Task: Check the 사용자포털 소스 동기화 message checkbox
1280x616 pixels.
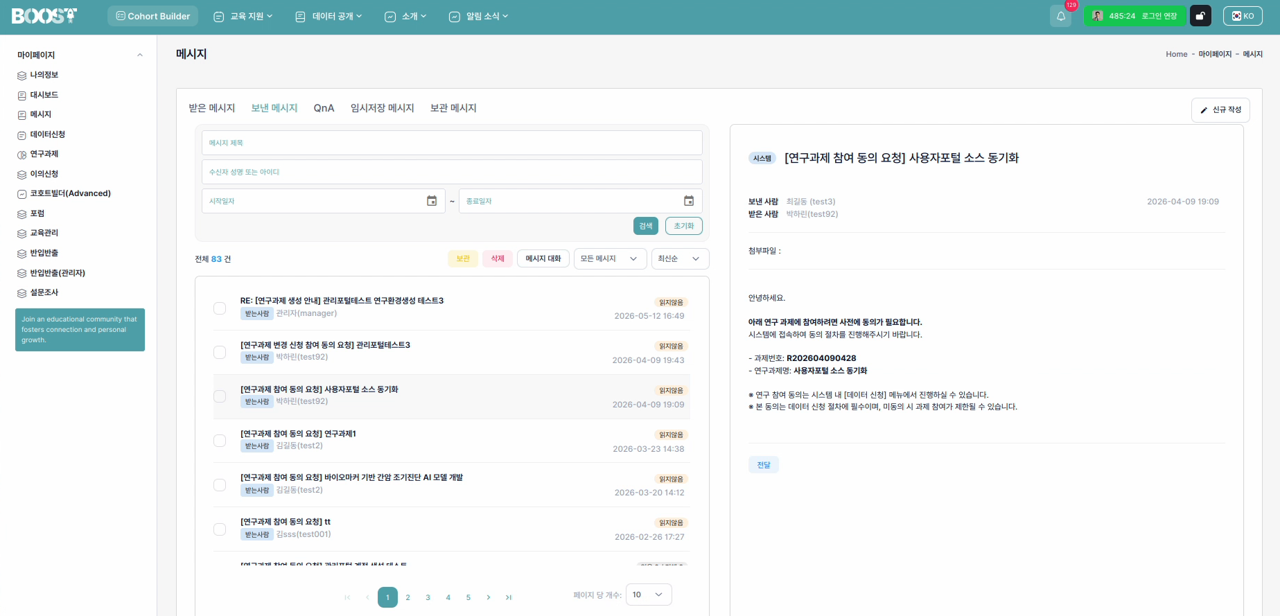Action: coord(219,396)
